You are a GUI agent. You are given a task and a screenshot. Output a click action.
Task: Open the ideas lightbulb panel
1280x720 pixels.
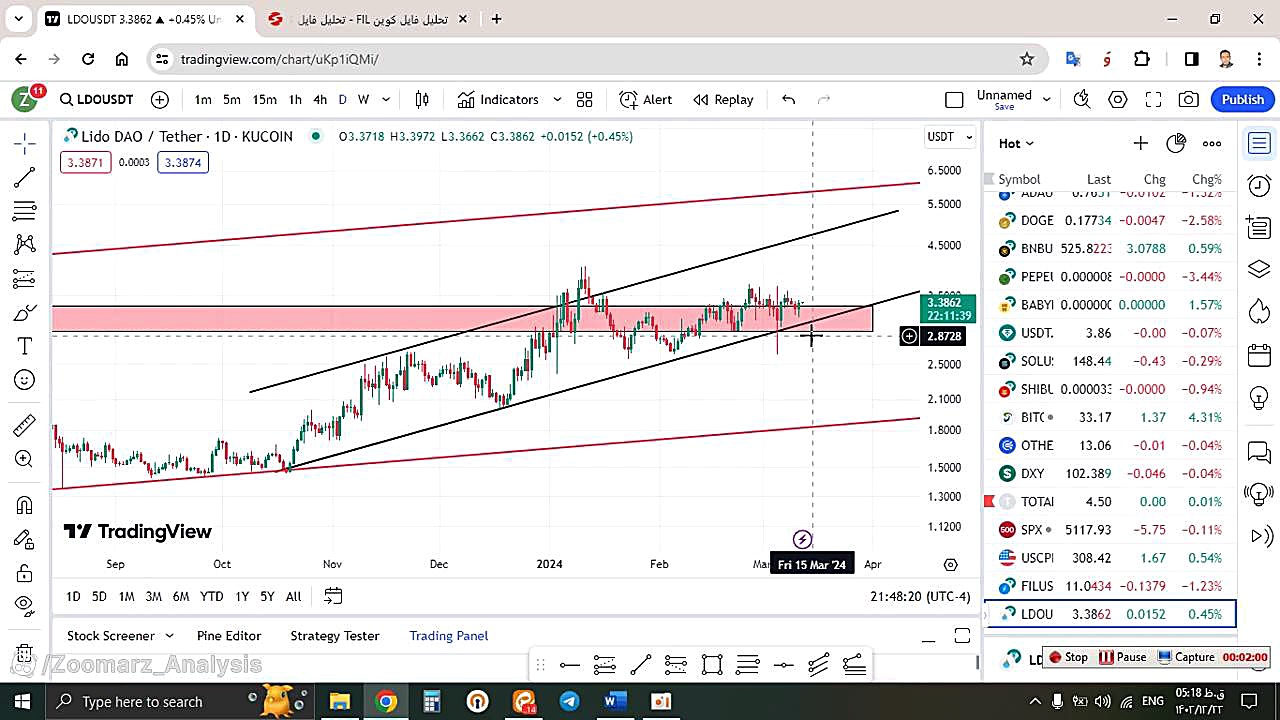pyautogui.click(x=1259, y=397)
